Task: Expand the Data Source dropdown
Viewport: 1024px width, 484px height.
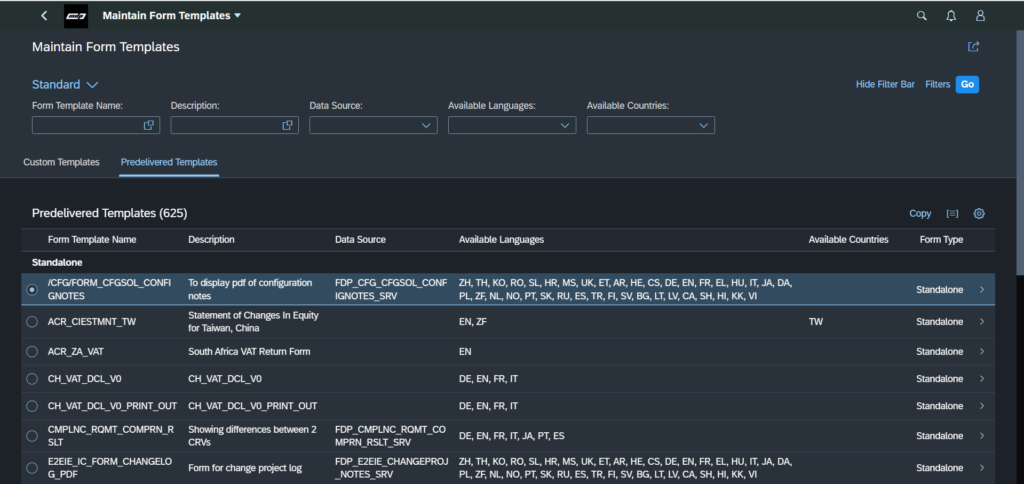Action: (x=427, y=125)
